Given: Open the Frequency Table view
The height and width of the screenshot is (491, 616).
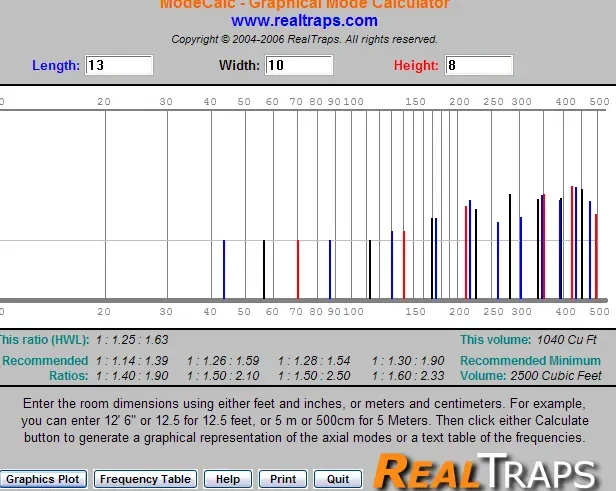Looking at the screenshot, I should pyautogui.click(x=145, y=479).
